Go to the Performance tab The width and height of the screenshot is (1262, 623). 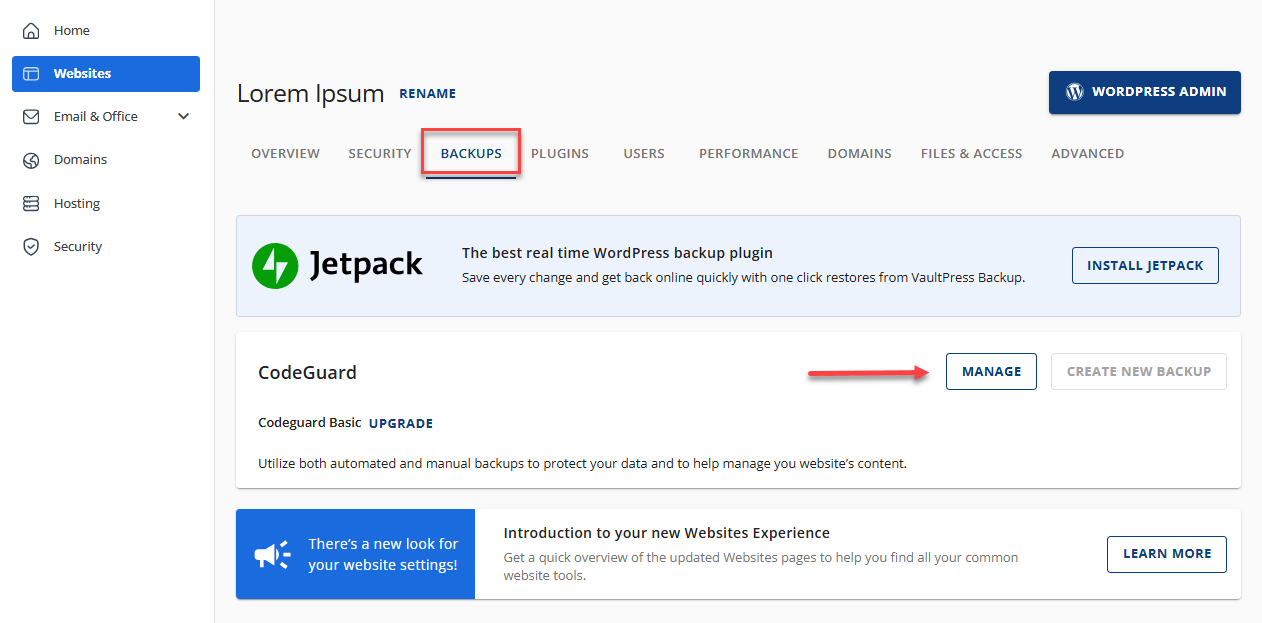(x=748, y=154)
